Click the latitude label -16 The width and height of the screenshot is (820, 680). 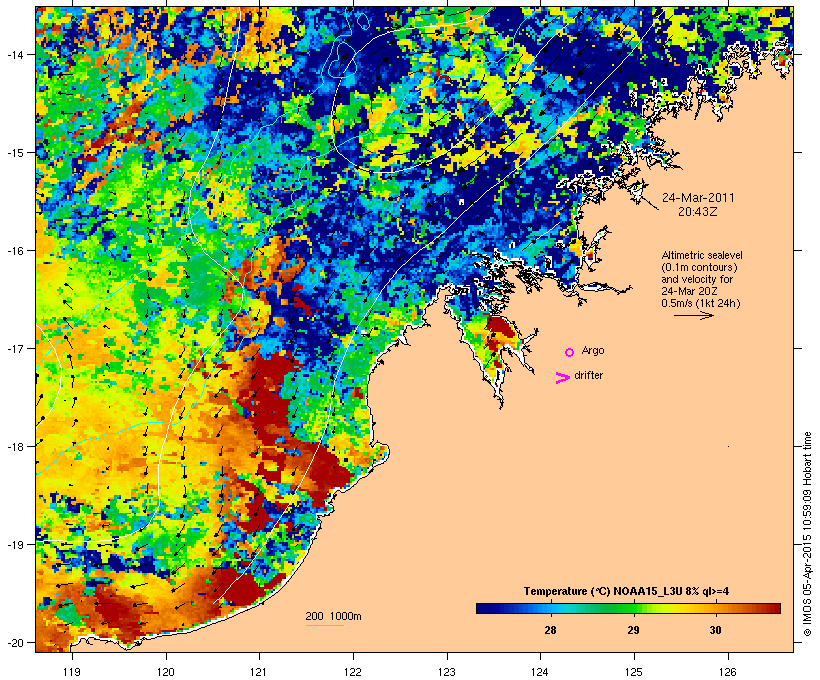pos(14,251)
